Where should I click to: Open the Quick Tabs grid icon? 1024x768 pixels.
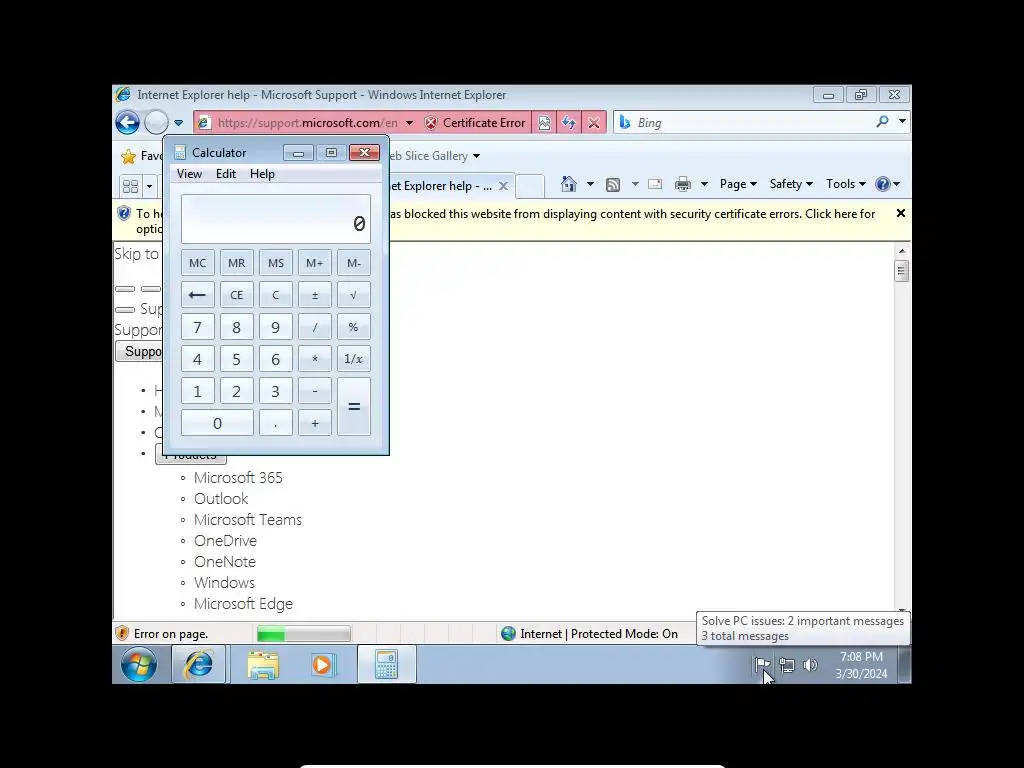tap(131, 186)
